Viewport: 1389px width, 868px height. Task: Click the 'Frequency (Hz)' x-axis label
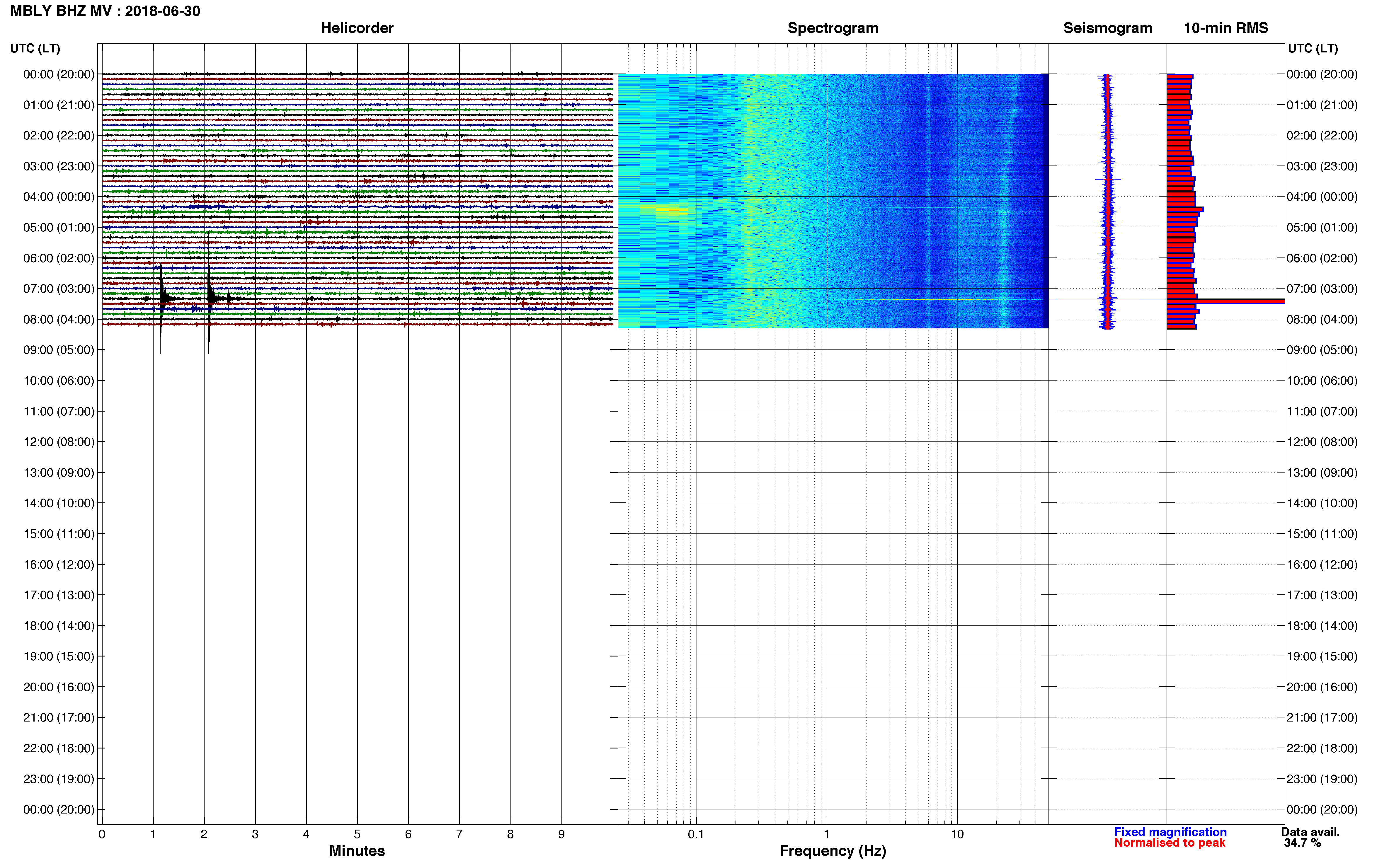point(833,851)
